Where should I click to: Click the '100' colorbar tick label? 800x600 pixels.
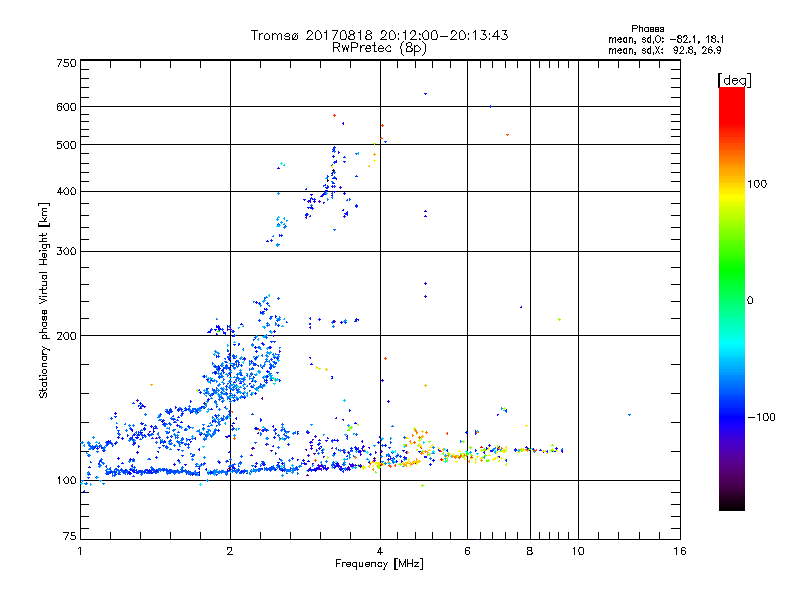pyautogui.click(x=757, y=184)
